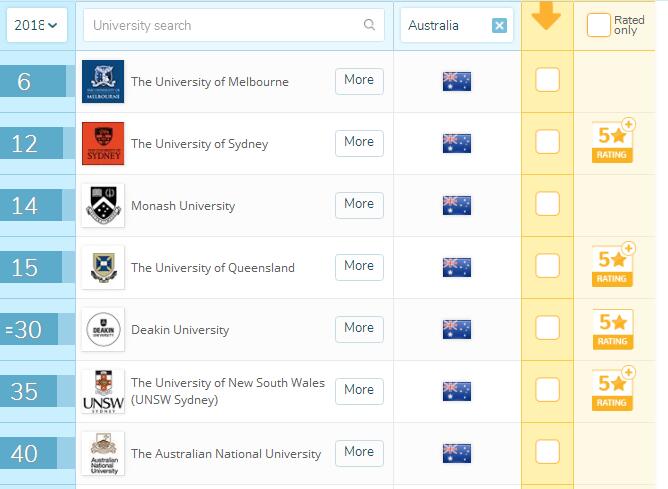Image resolution: width=668 pixels, height=489 pixels.
Task: Click the University search input field
Action: (225, 25)
